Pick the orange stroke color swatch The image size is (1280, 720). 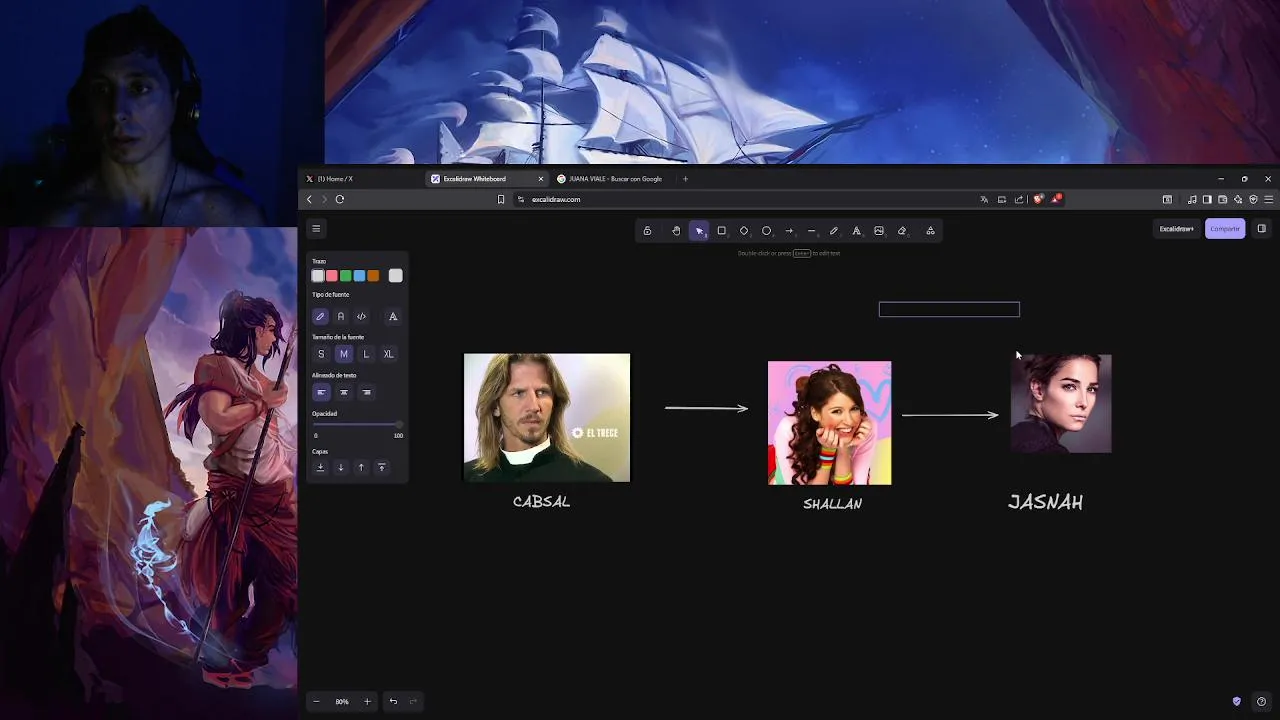(373, 276)
